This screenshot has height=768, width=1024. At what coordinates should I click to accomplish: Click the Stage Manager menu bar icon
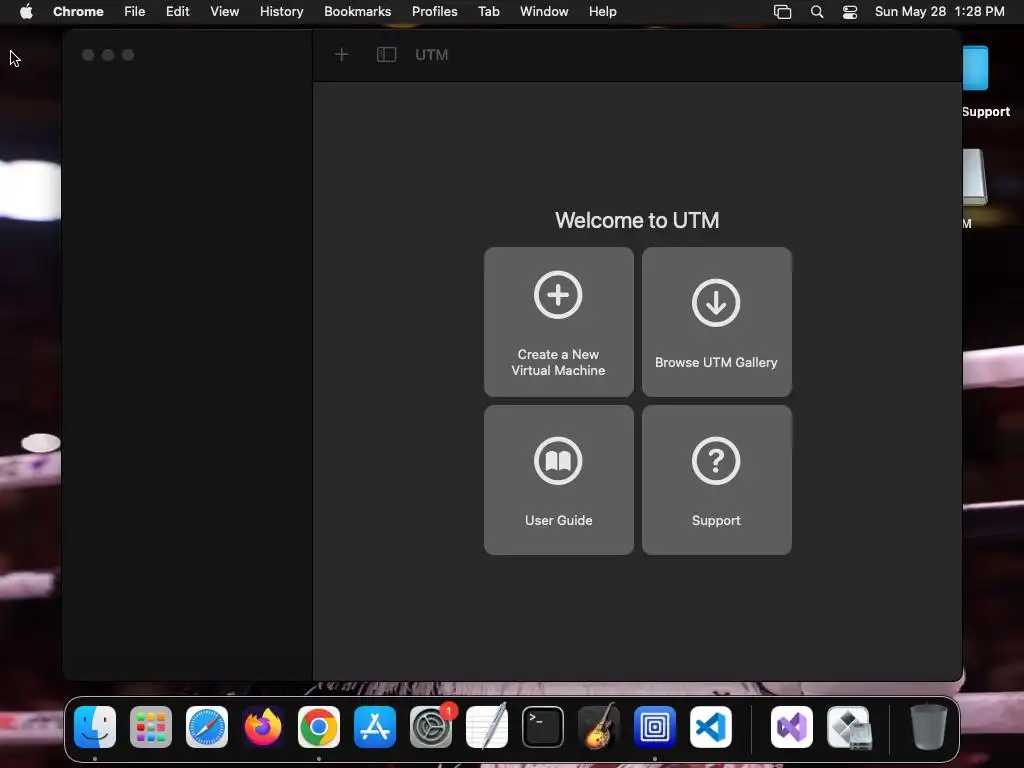tap(782, 12)
